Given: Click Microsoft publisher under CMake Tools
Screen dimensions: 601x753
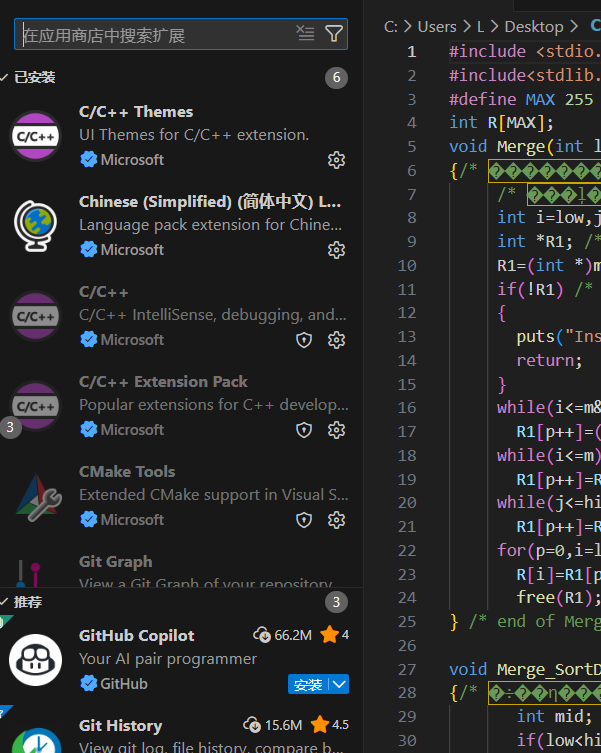Looking at the screenshot, I should click(132, 520).
